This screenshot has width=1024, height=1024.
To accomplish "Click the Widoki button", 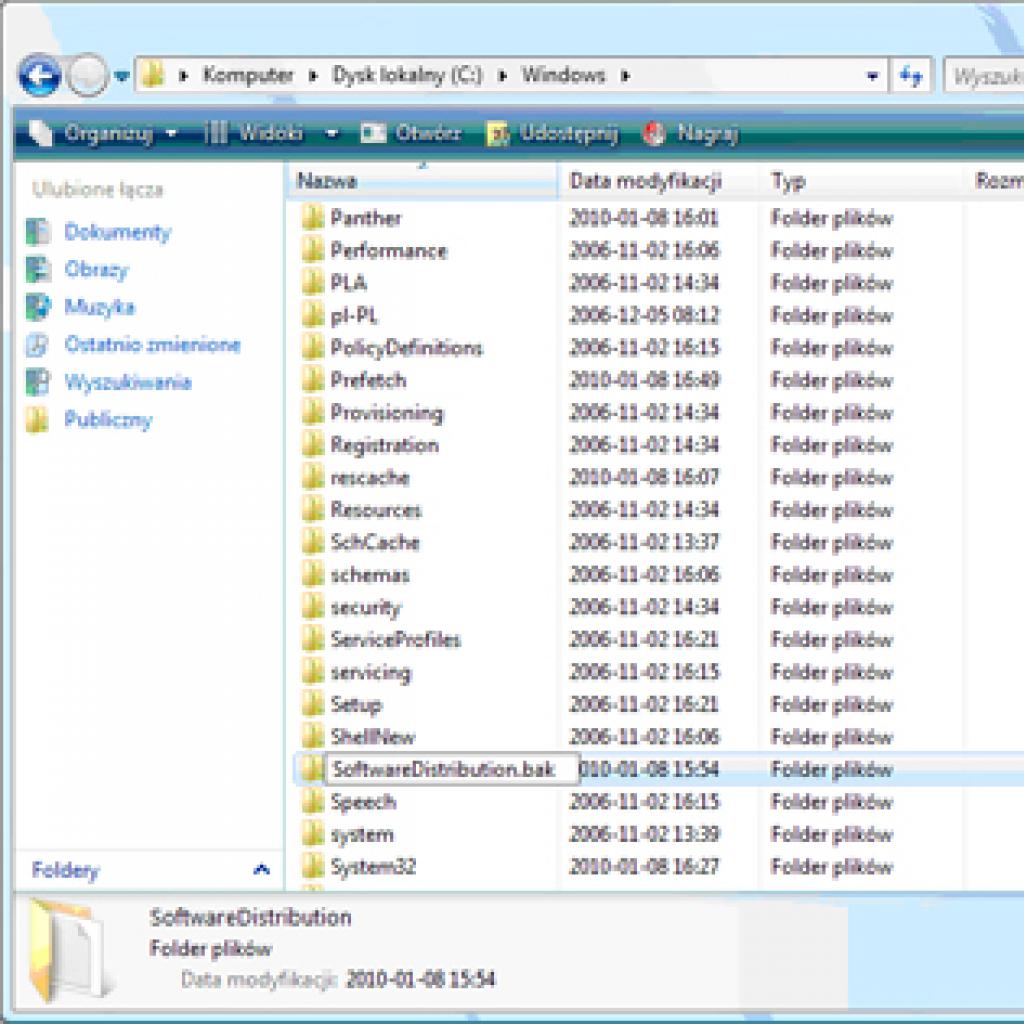I will click(x=254, y=133).
